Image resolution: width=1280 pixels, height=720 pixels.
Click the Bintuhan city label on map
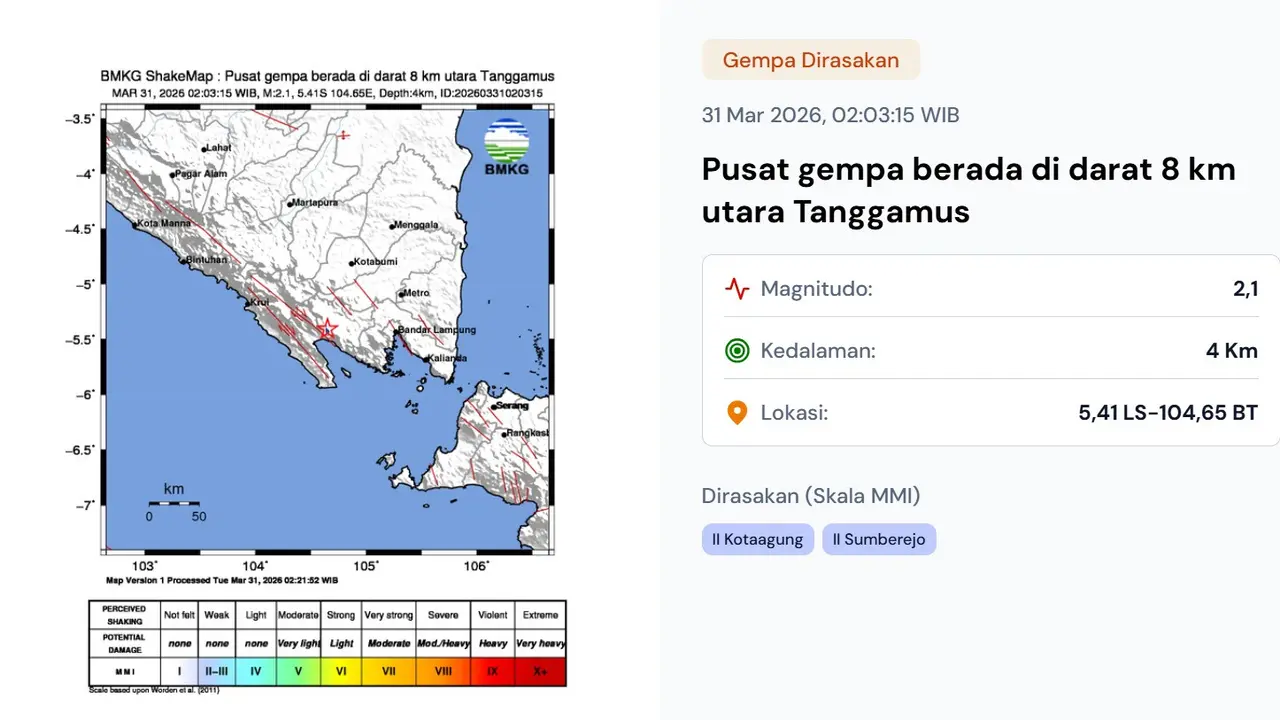[x=208, y=260]
